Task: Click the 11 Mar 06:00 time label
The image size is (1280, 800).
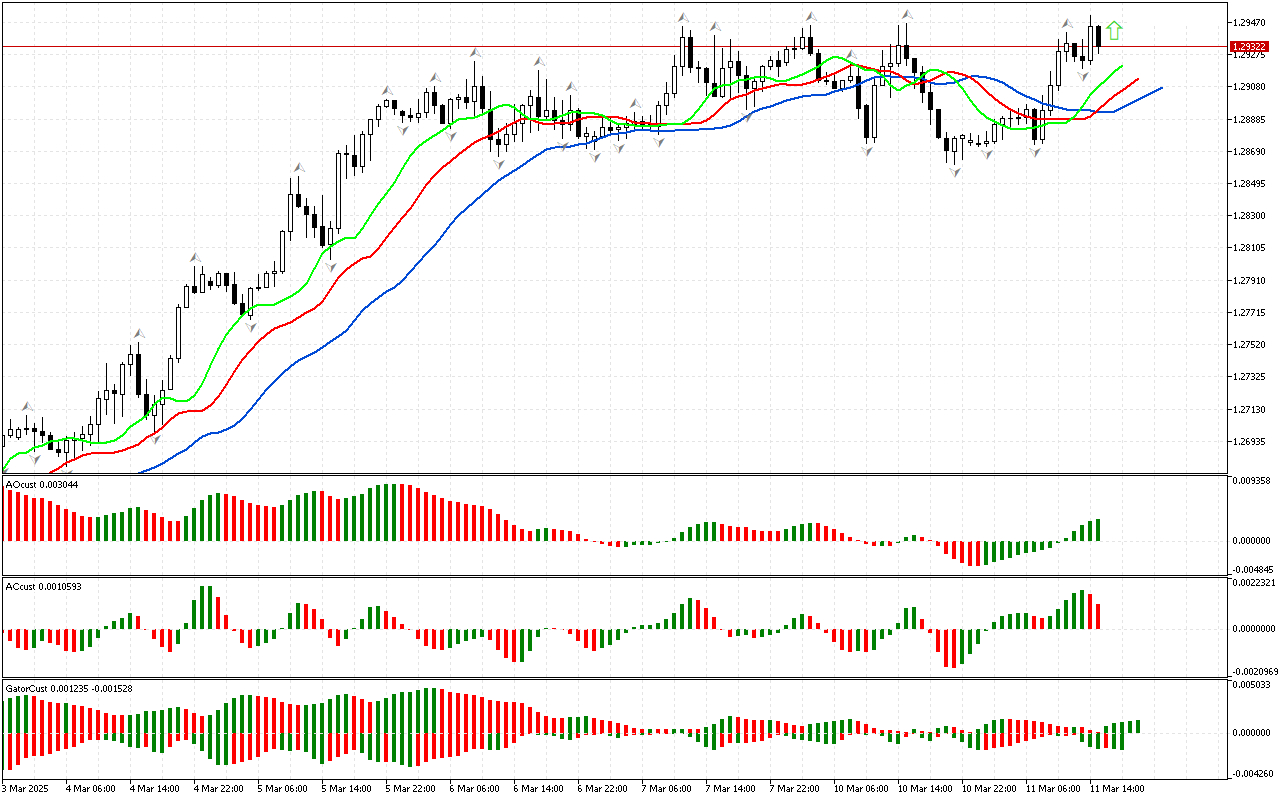Action: (x=1052, y=788)
